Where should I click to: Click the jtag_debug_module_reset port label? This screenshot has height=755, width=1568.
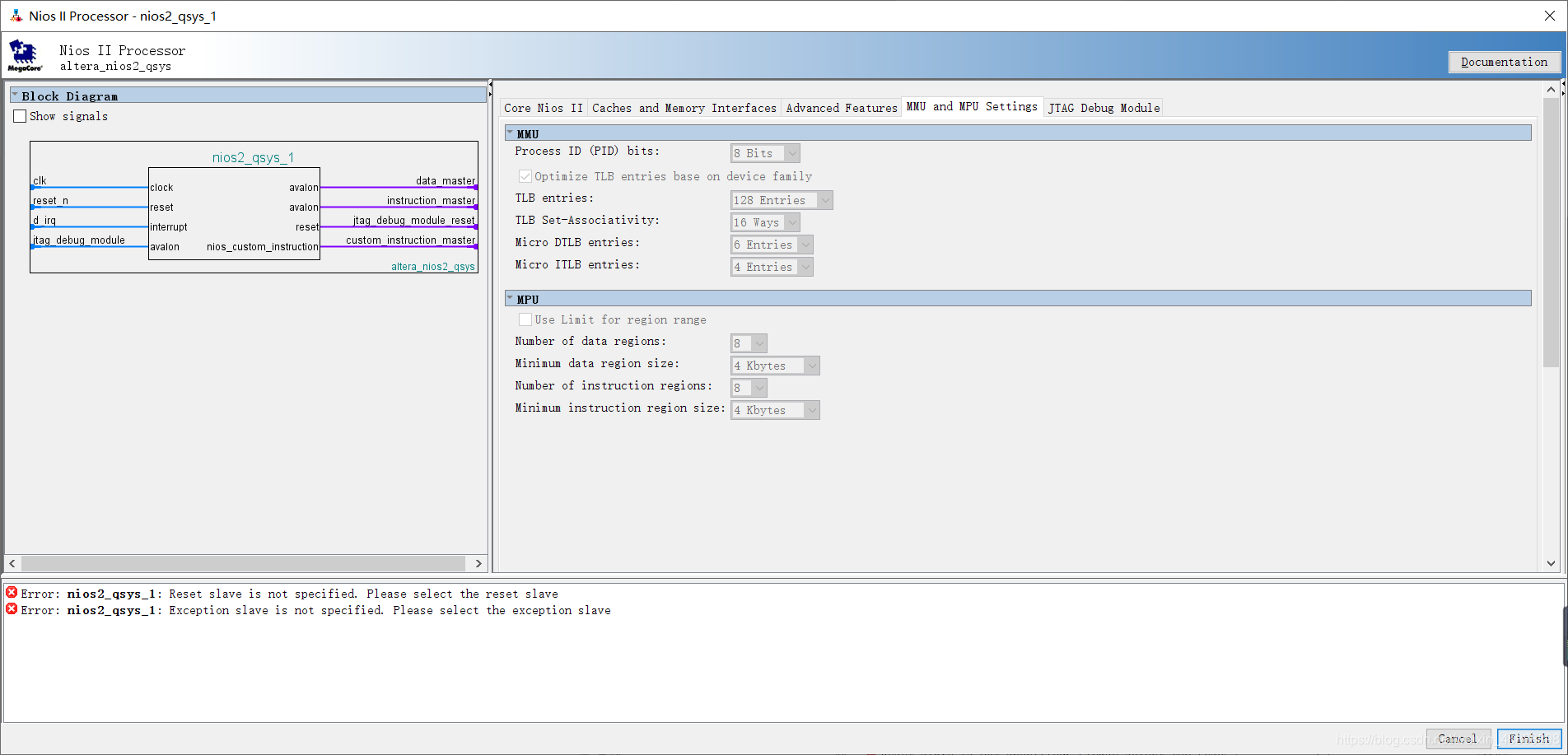click(414, 220)
